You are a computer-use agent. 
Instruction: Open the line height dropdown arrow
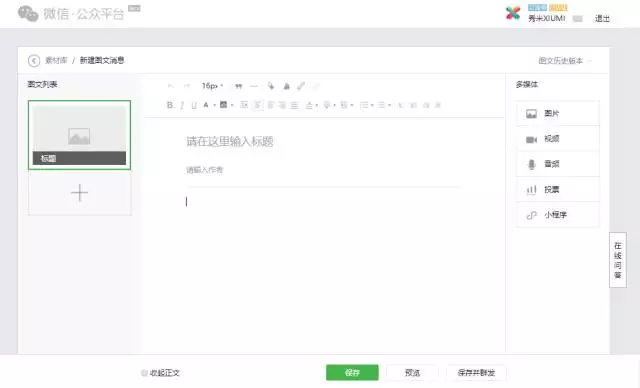(x=352, y=105)
